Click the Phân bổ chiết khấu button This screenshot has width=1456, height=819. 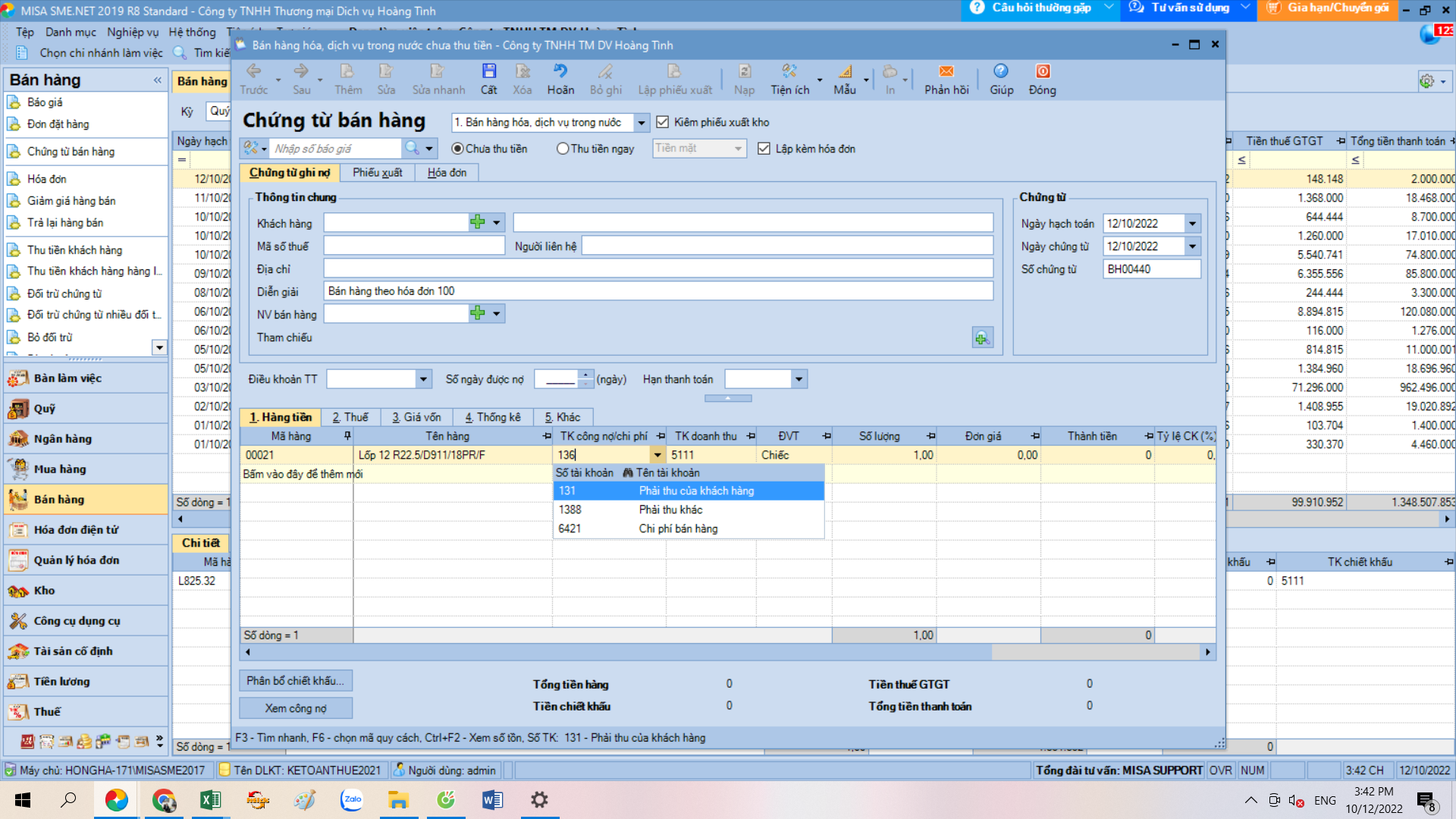click(296, 681)
